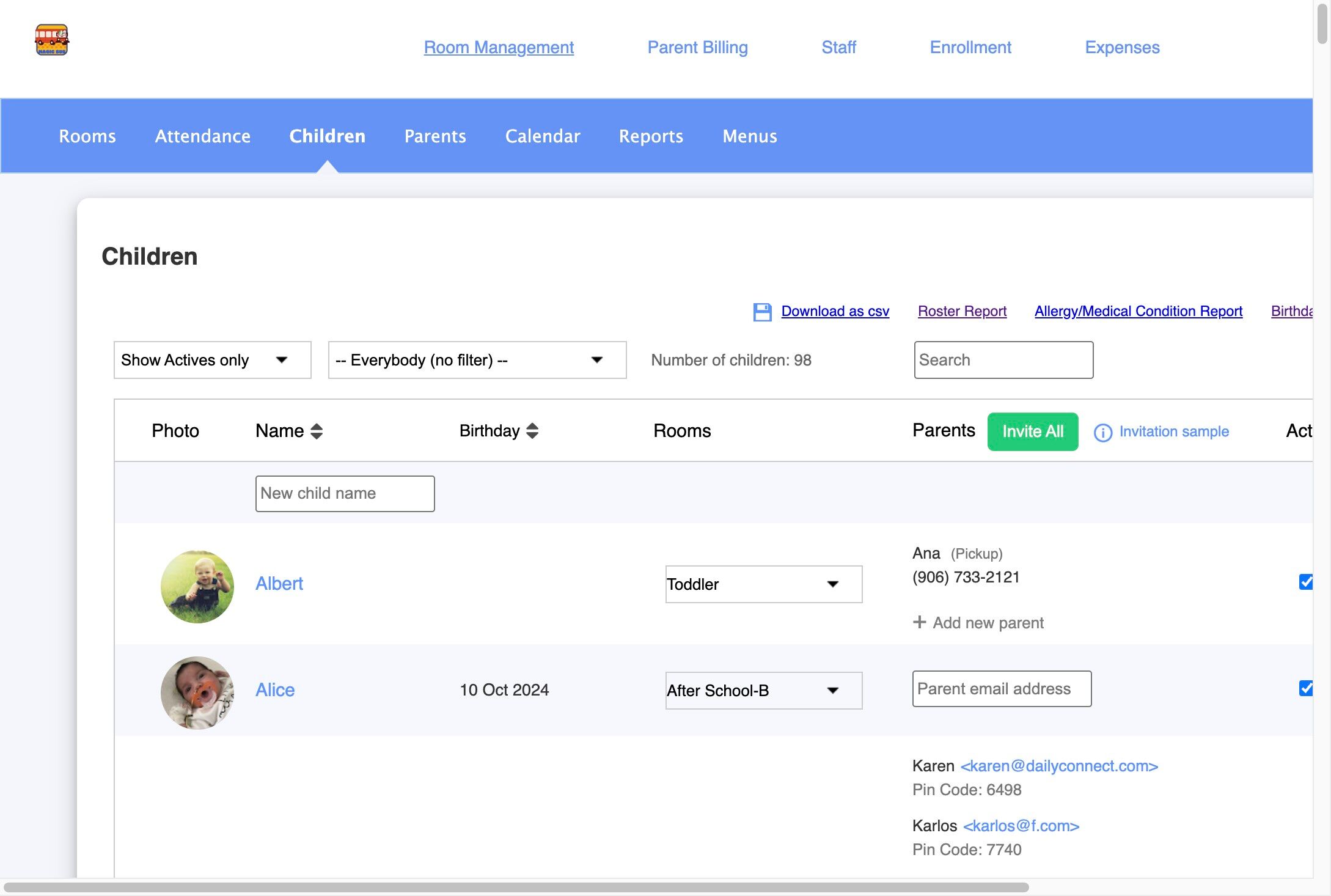Click the horizontal scrollbar at bottom
Viewport: 1331px width, 896px height.
tap(516, 887)
